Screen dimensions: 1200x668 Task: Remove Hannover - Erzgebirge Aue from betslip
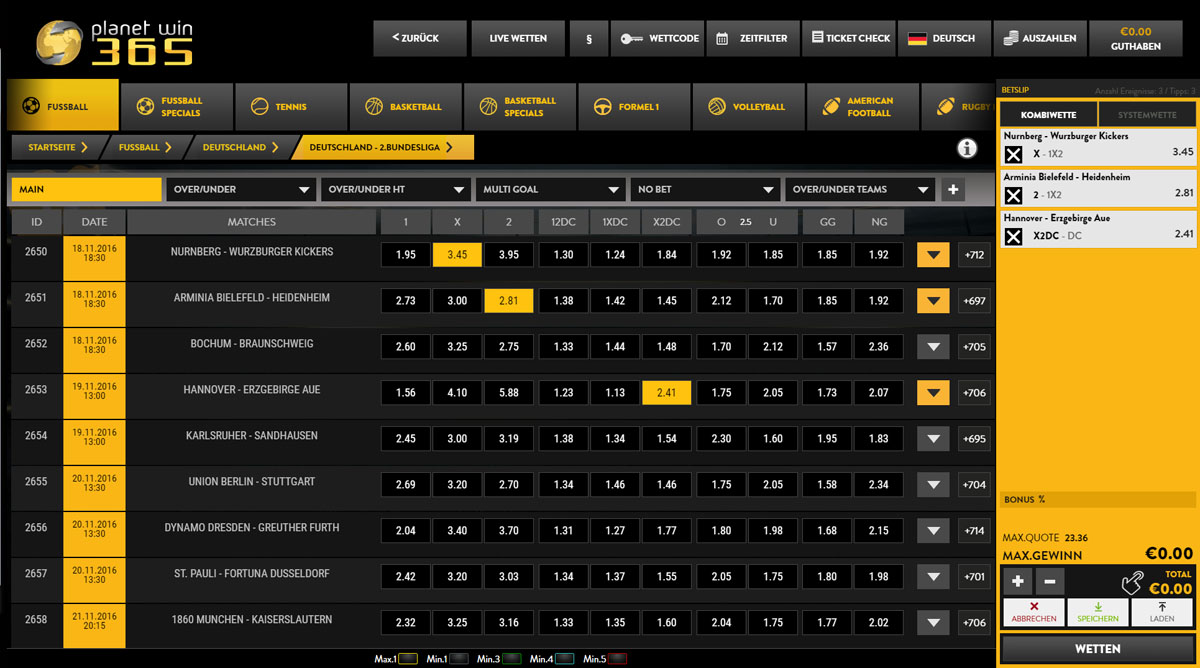pos(1013,236)
